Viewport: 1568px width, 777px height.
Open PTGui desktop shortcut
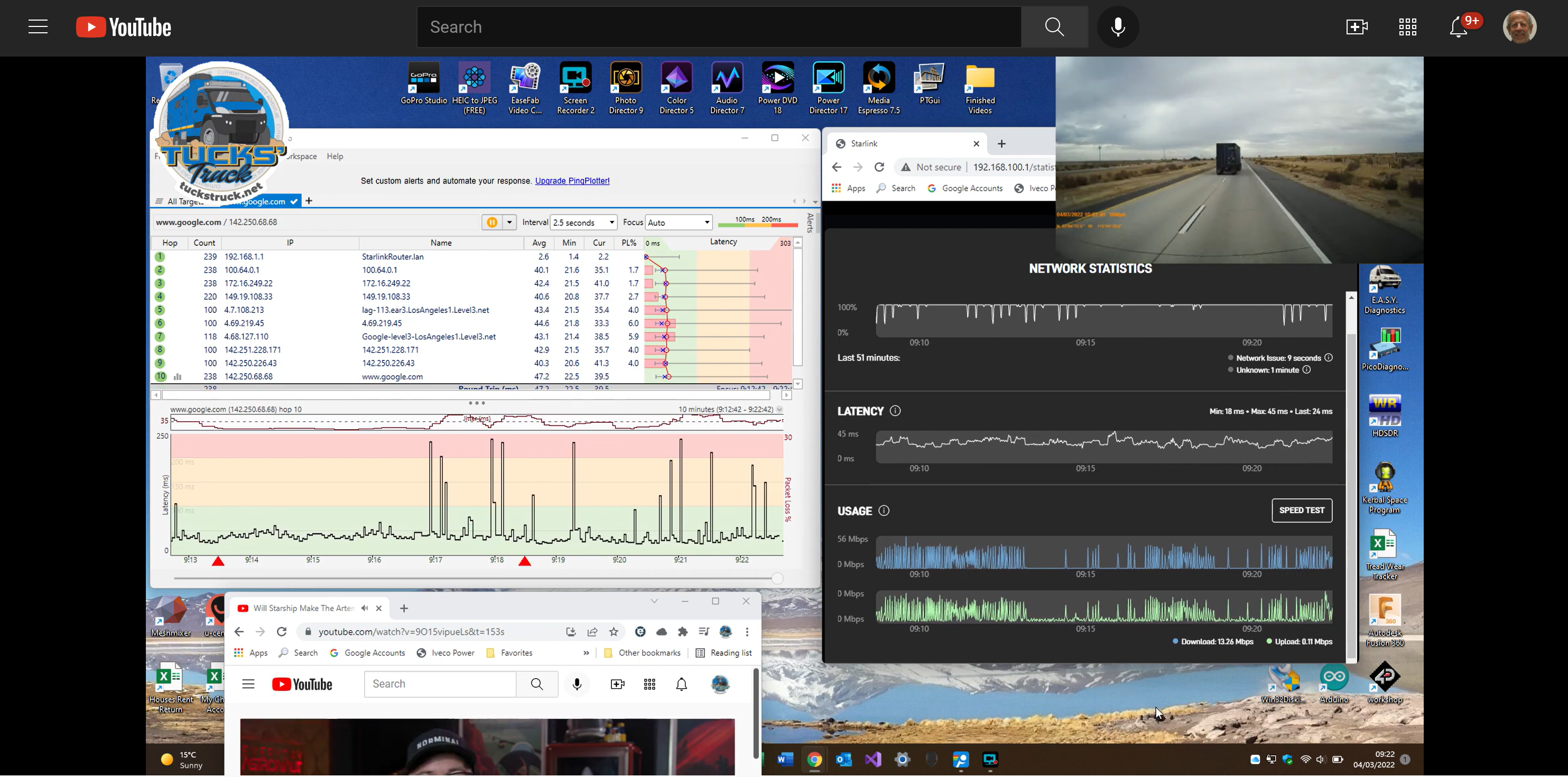[929, 84]
